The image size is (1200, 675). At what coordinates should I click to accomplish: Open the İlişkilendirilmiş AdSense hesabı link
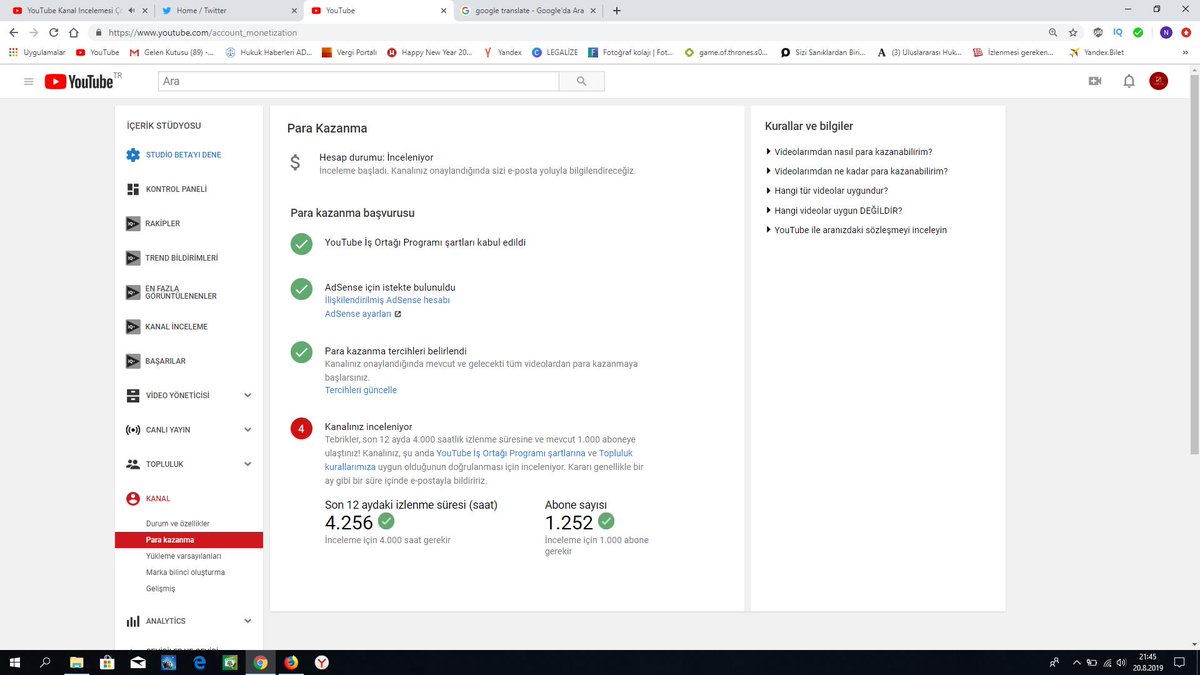[x=387, y=300]
